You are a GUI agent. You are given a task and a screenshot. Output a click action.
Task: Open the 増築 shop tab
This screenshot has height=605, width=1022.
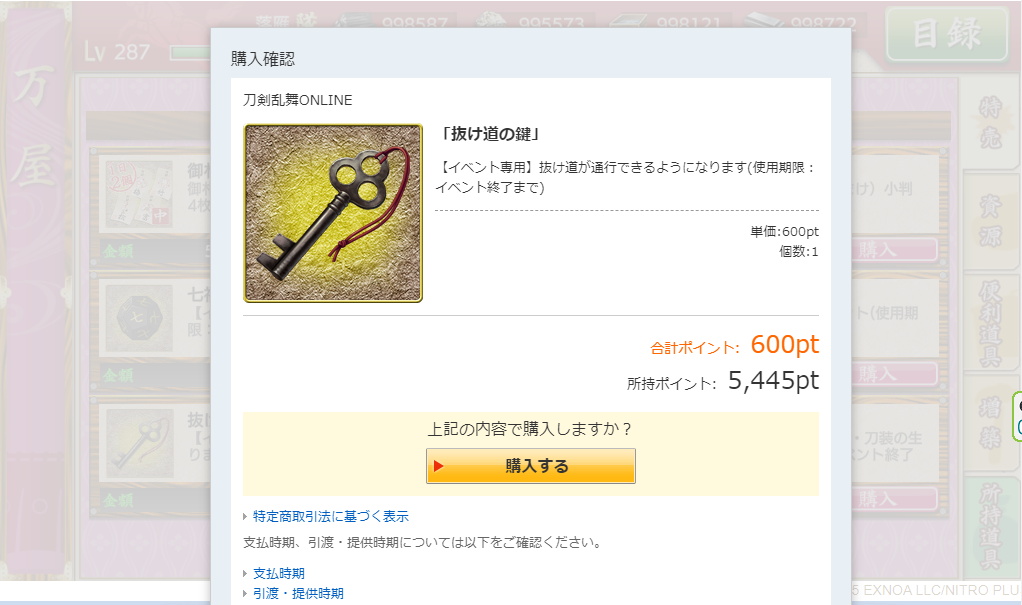990,424
